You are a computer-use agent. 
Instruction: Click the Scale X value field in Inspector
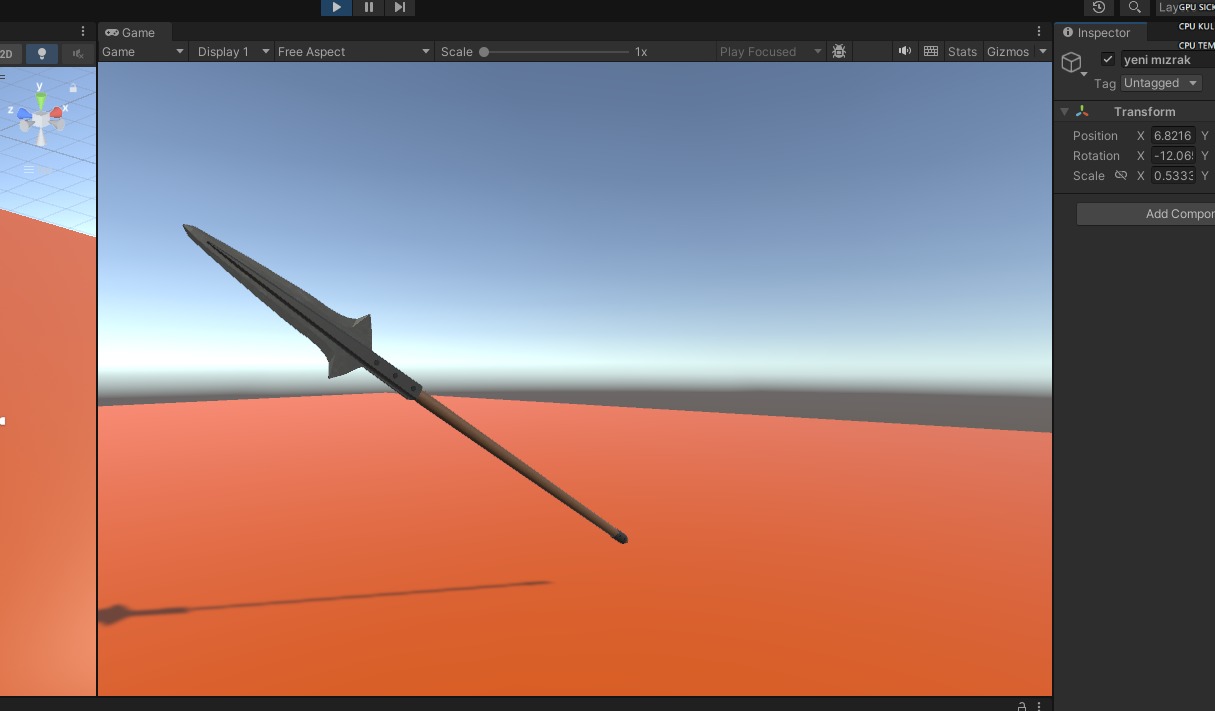(1173, 175)
